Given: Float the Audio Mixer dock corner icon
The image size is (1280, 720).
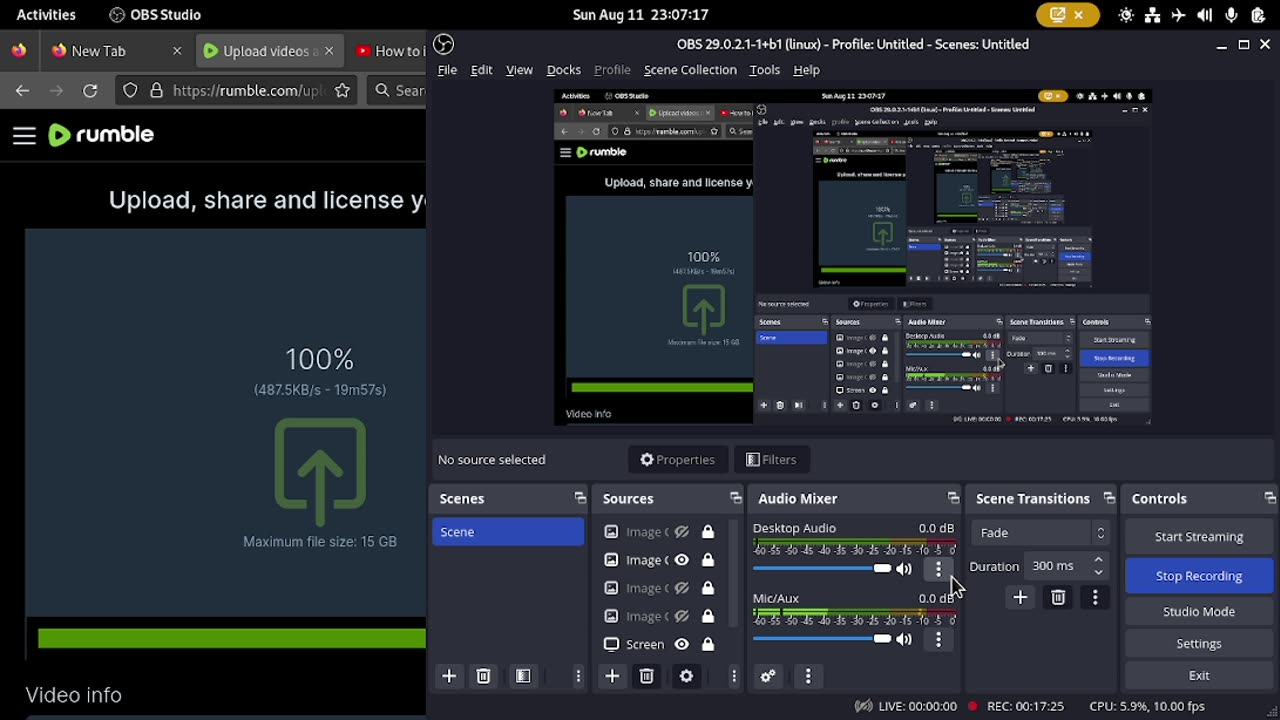Looking at the screenshot, I should (953, 498).
